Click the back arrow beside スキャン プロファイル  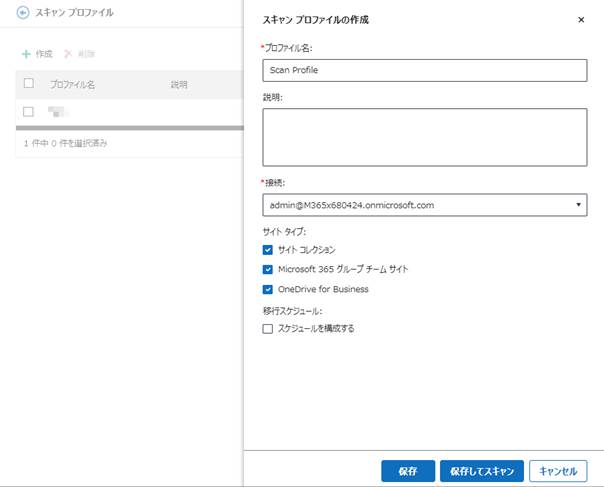pos(23,13)
